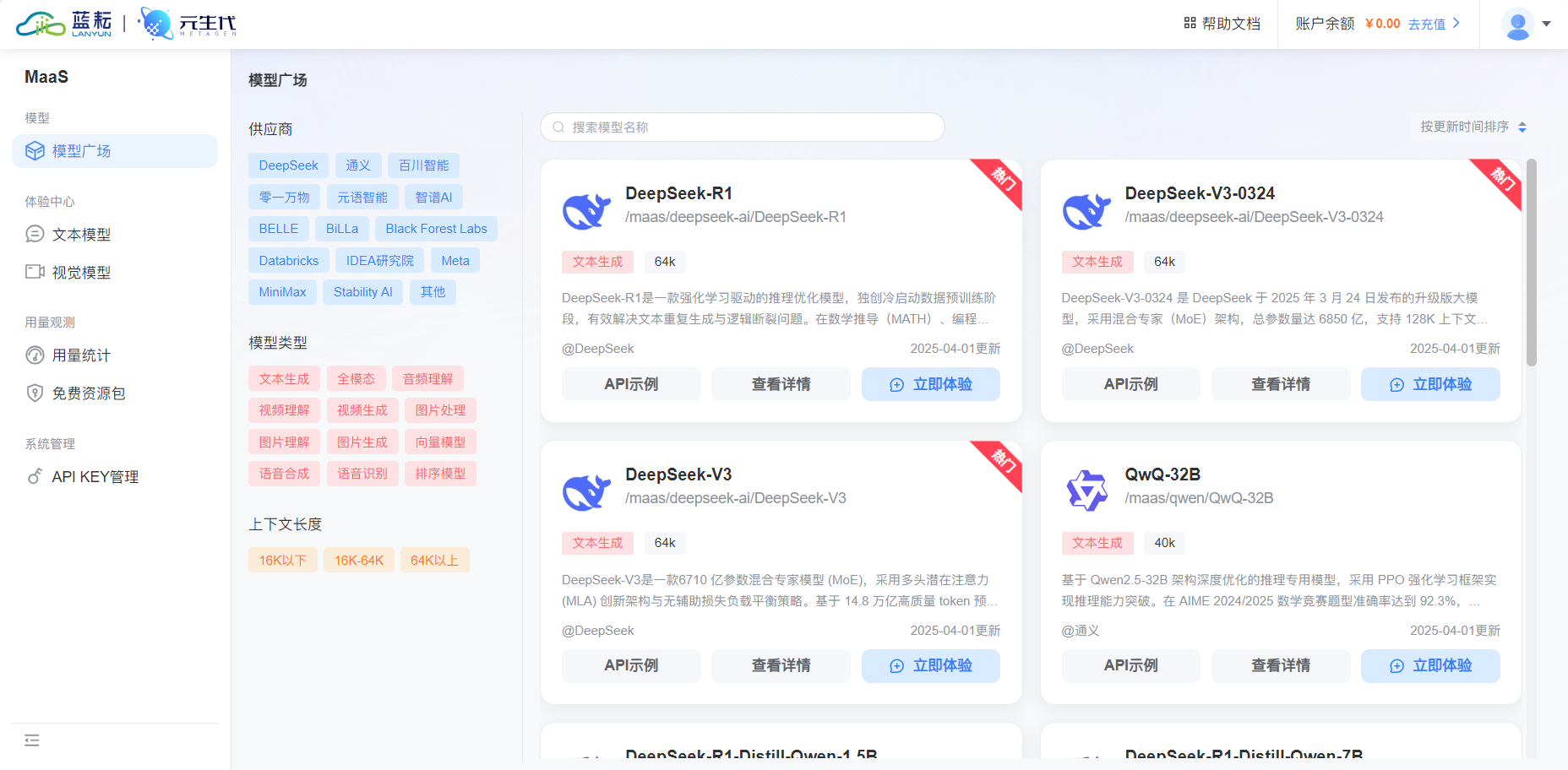1568x770 pixels.
Task: Click the Lanyun cloud logo
Action: 64,24
